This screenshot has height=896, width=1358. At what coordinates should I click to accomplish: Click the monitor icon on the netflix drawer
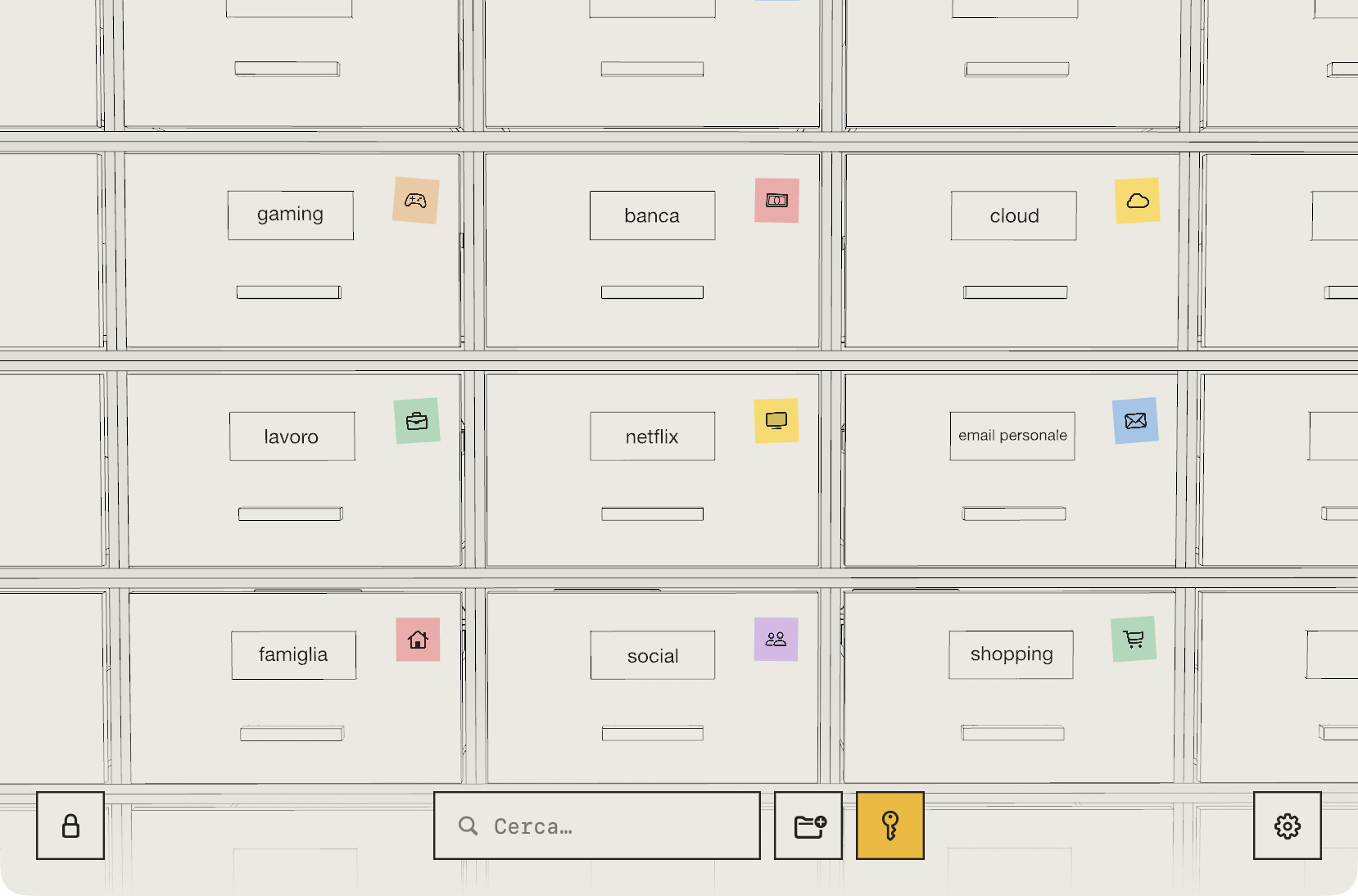click(x=776, y=421)
